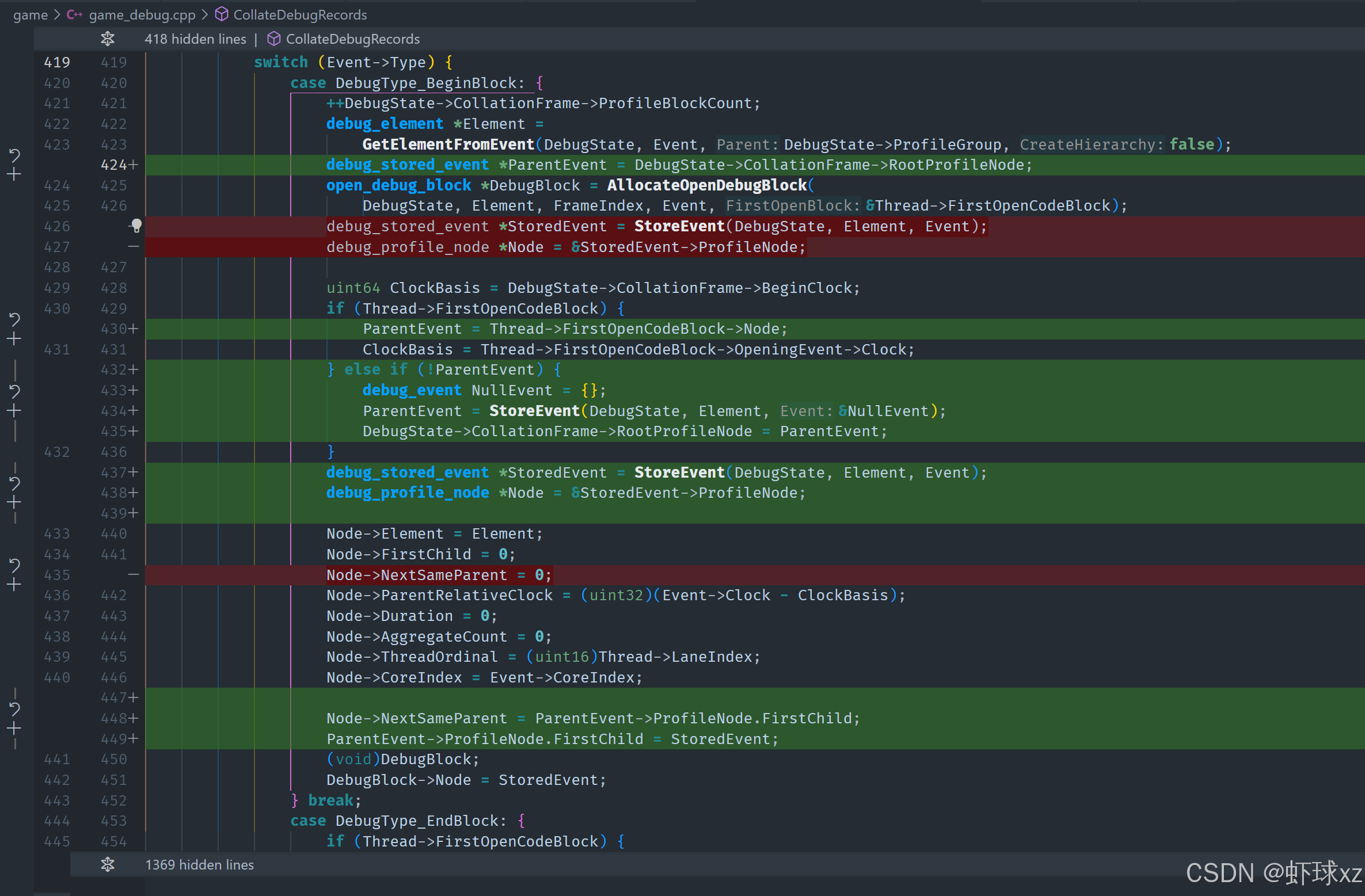Stage the else-if block at lines 432-435
This screenshot has height=896, width=1365.
[x=14, y=411]
